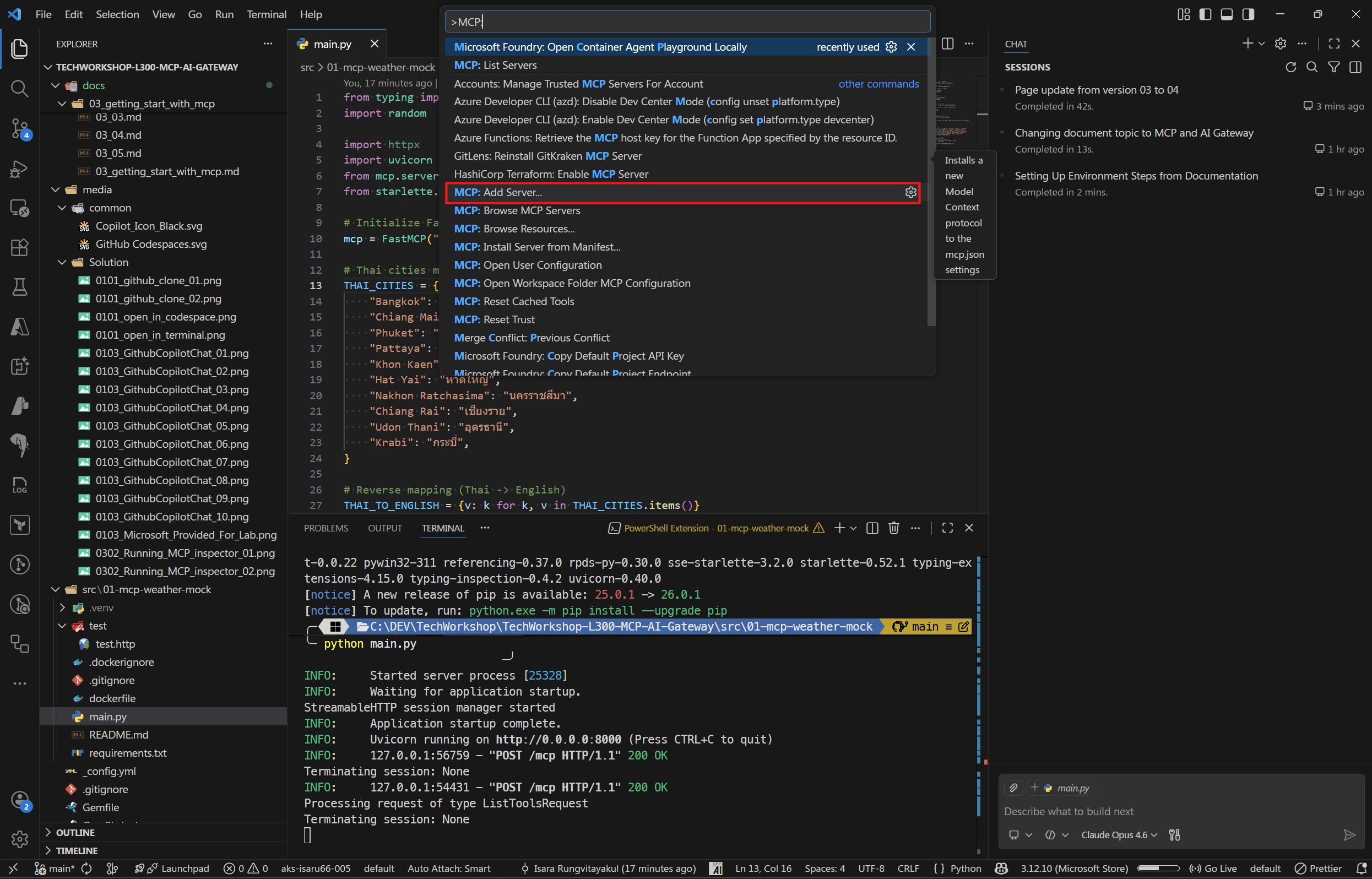
Task: Choose MCP: Reset Cached Tools command
Action: 687,301
